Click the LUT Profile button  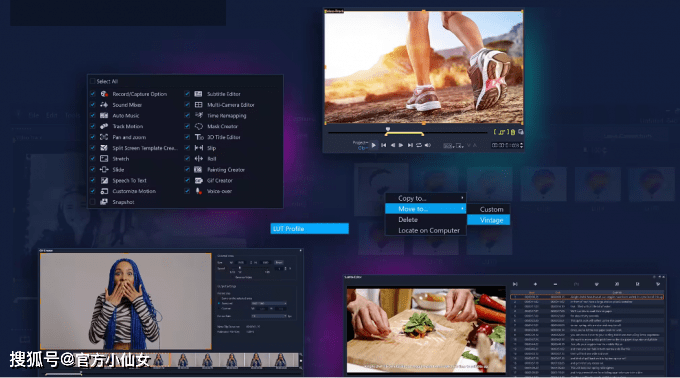[x=310, y=228]
